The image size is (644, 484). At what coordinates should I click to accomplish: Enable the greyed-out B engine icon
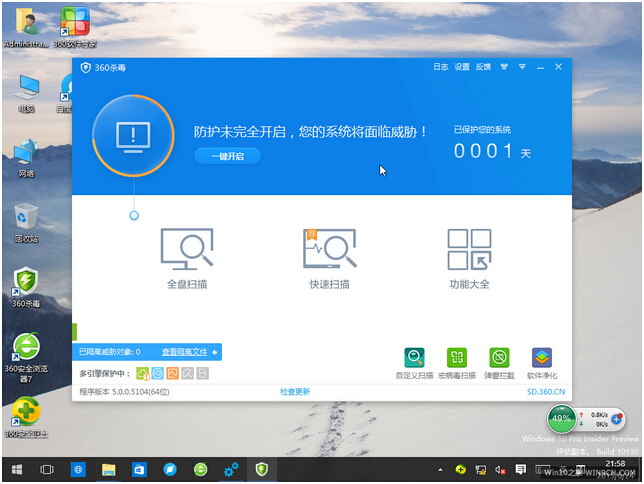(x=203, y=374)
